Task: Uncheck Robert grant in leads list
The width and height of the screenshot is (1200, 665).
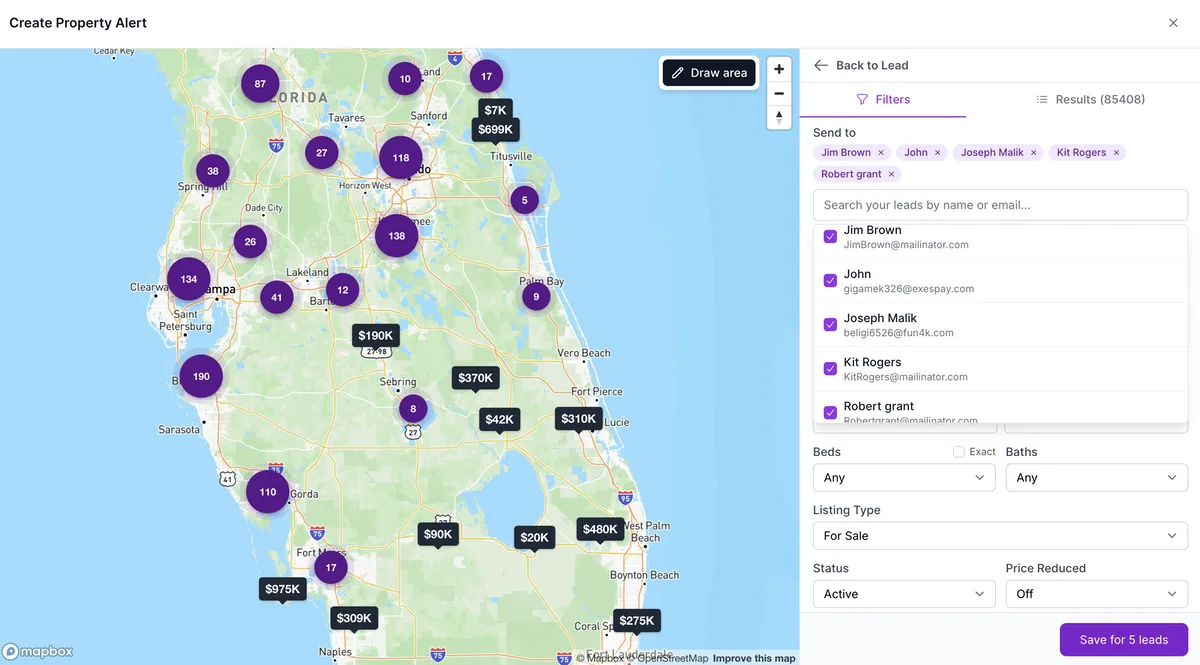Action: coord(830,412)
